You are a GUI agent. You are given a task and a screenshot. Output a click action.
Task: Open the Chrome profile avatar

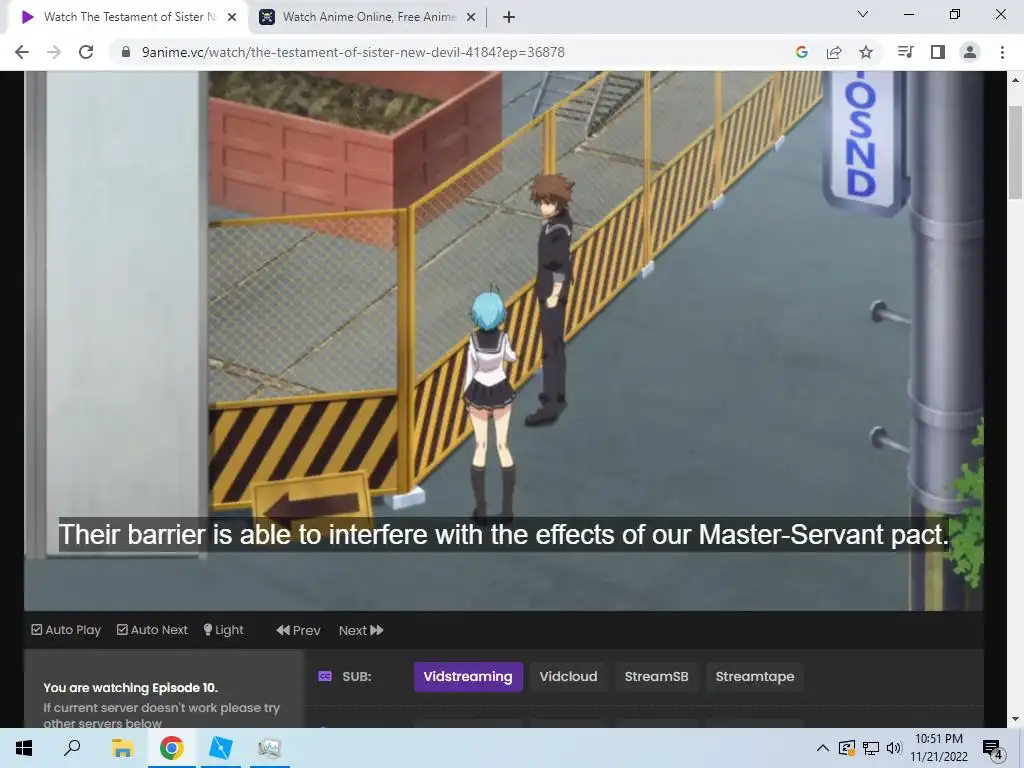point(970,52)
